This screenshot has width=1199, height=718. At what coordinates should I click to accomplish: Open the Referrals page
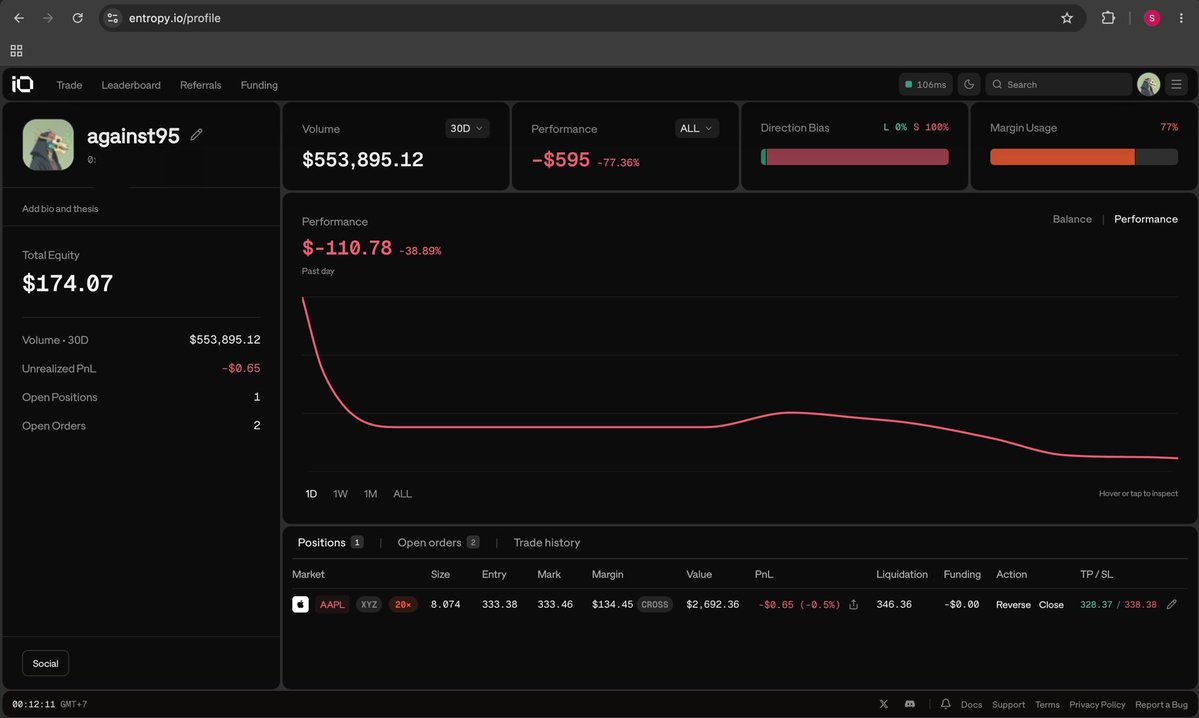(x=200, y=85)
